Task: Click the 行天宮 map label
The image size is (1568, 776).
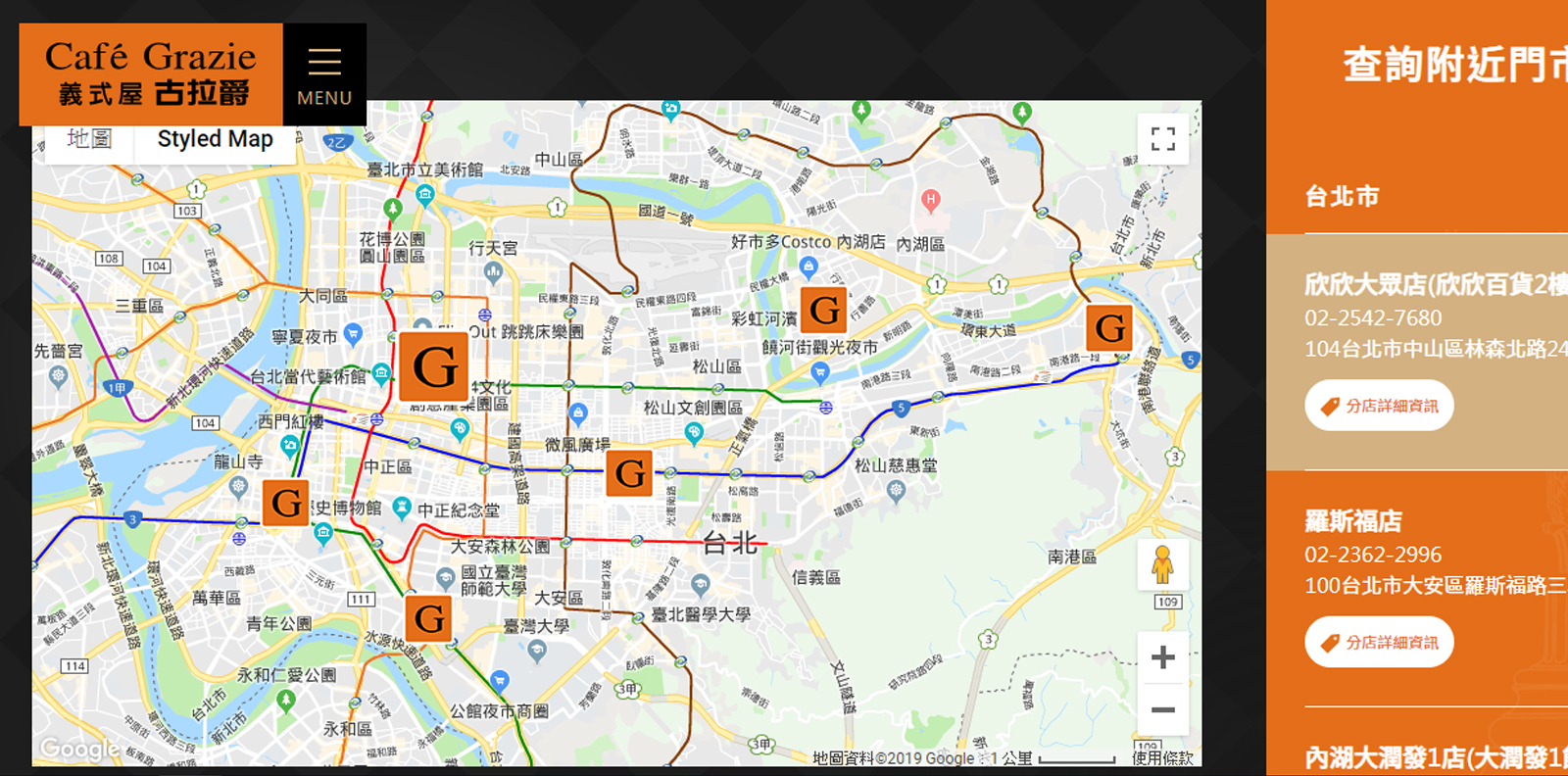Action: tap(493, 248)
